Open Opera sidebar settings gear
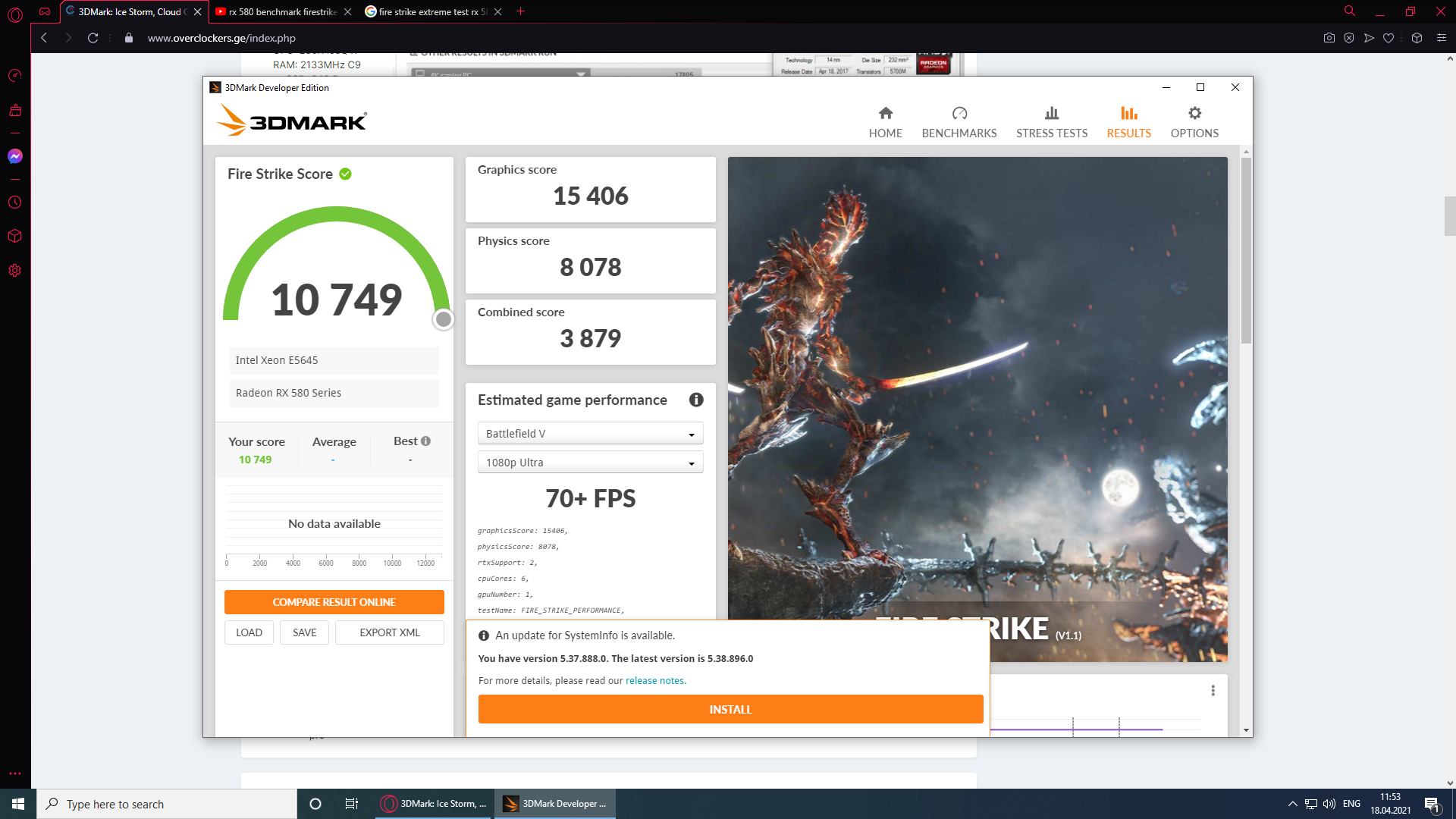This screenshot has height=819, width=1456. click(15, 271)
